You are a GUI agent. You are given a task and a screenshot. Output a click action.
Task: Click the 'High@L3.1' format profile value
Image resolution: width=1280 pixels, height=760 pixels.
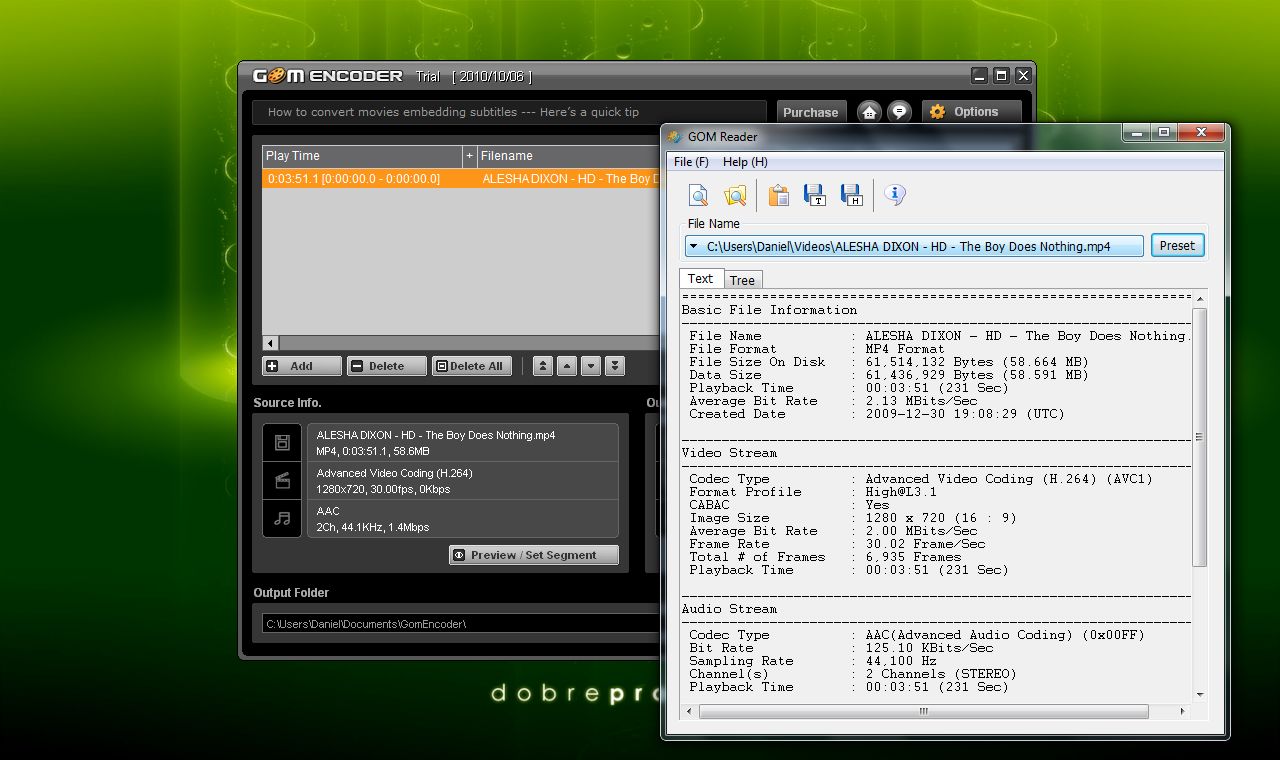[901, 492]
